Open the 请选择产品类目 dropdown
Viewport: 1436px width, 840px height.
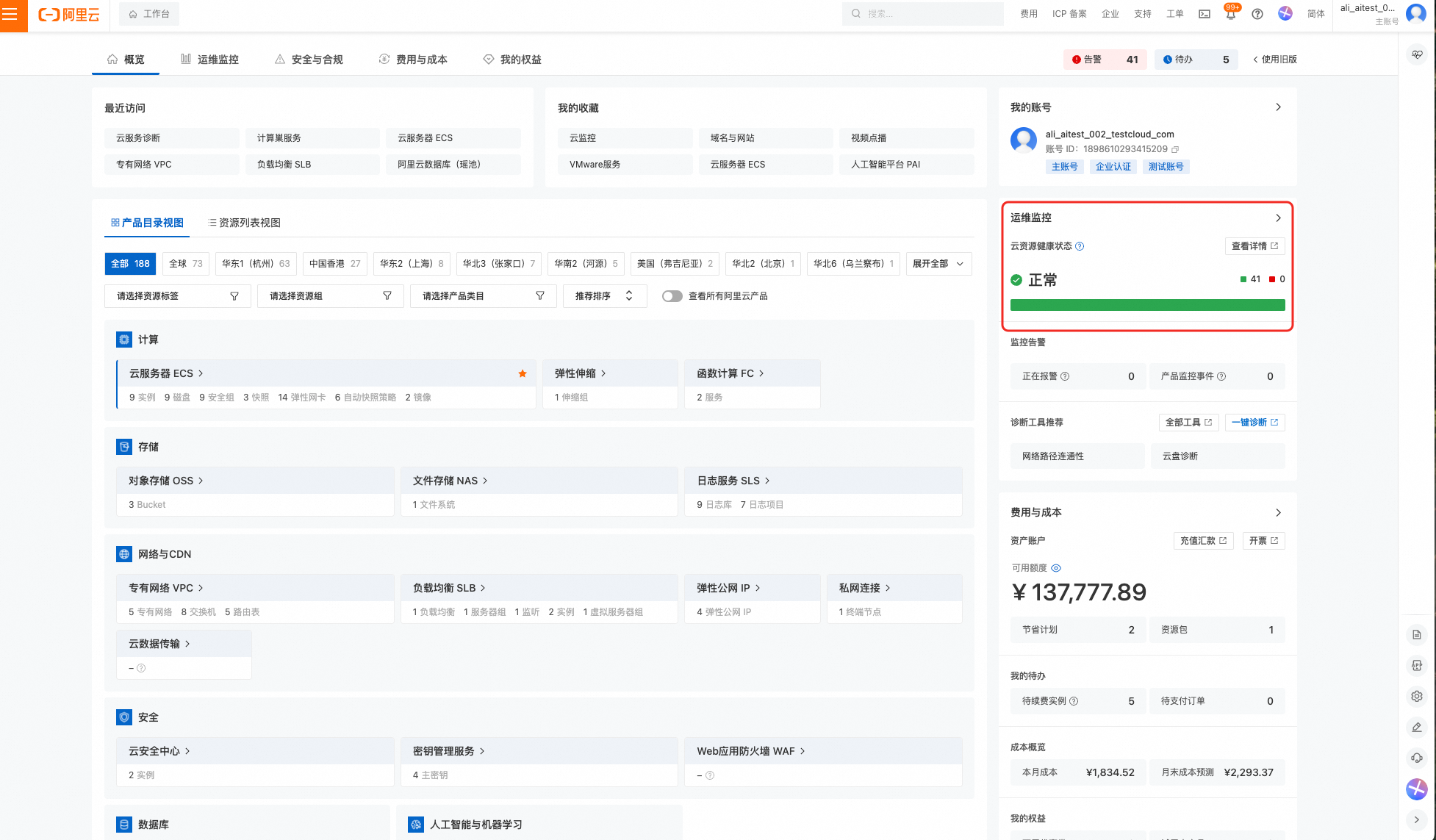tap(483, 296)
